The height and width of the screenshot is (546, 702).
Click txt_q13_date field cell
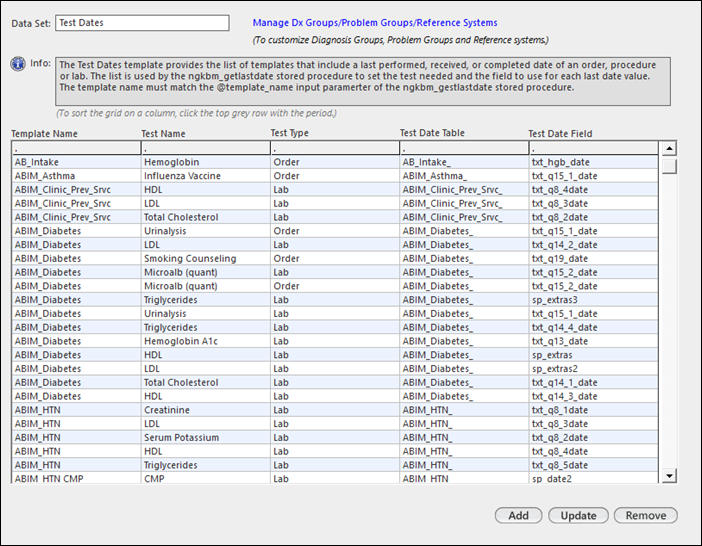coord(594,341)
